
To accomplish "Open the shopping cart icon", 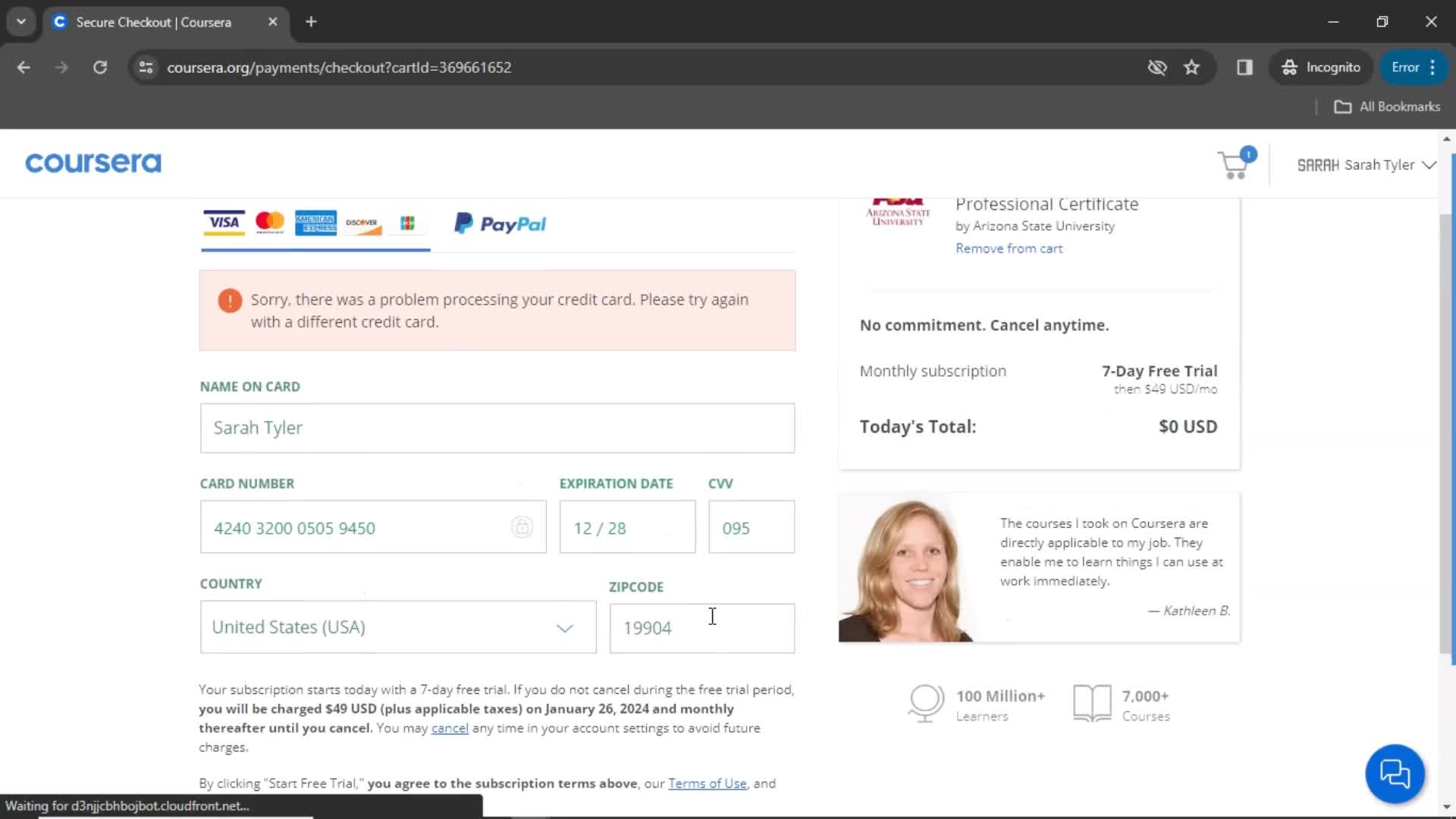I will [x=1235, y=164].
